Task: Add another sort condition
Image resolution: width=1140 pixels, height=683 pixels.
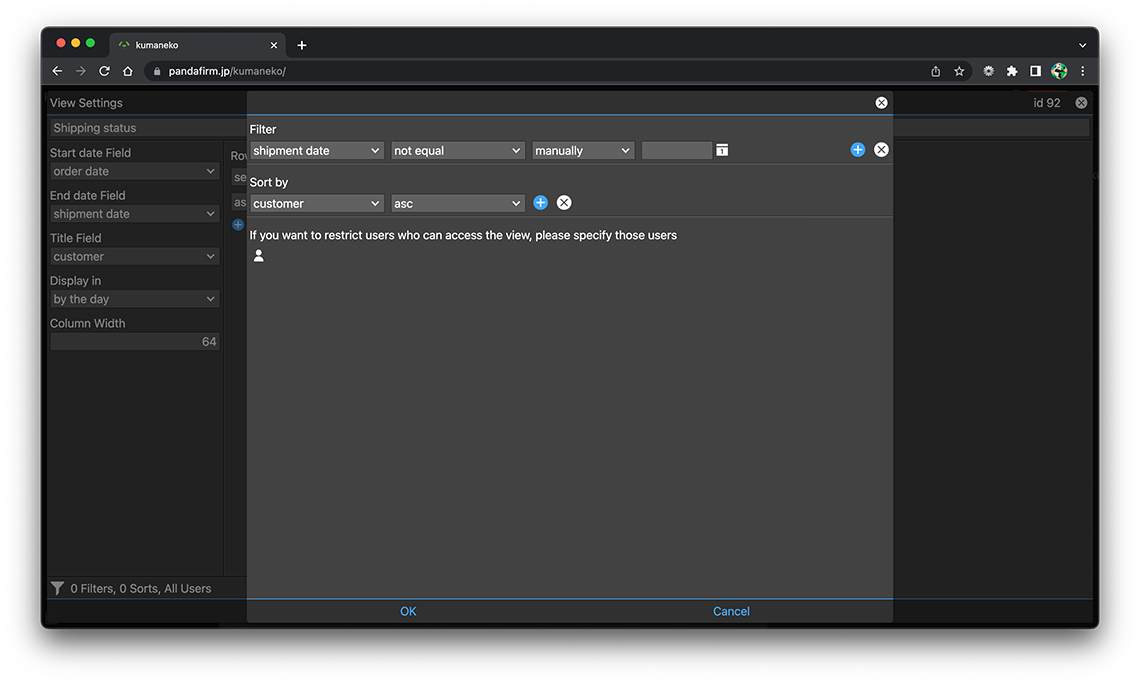Action: [x=540, y=203]
